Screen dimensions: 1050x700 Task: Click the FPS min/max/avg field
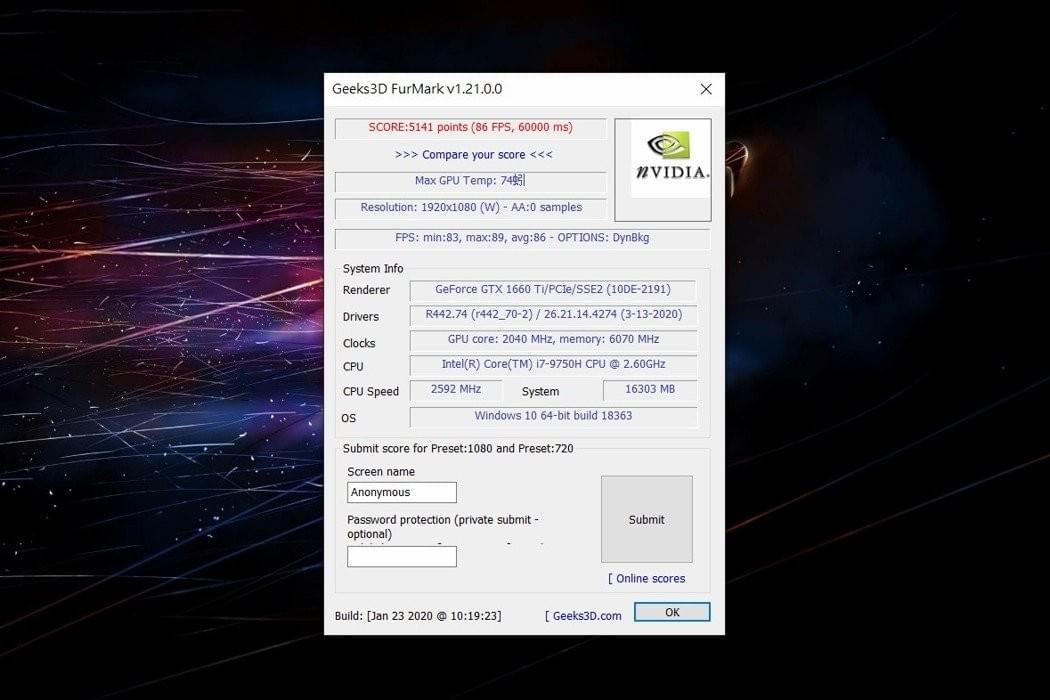point(522,238)
